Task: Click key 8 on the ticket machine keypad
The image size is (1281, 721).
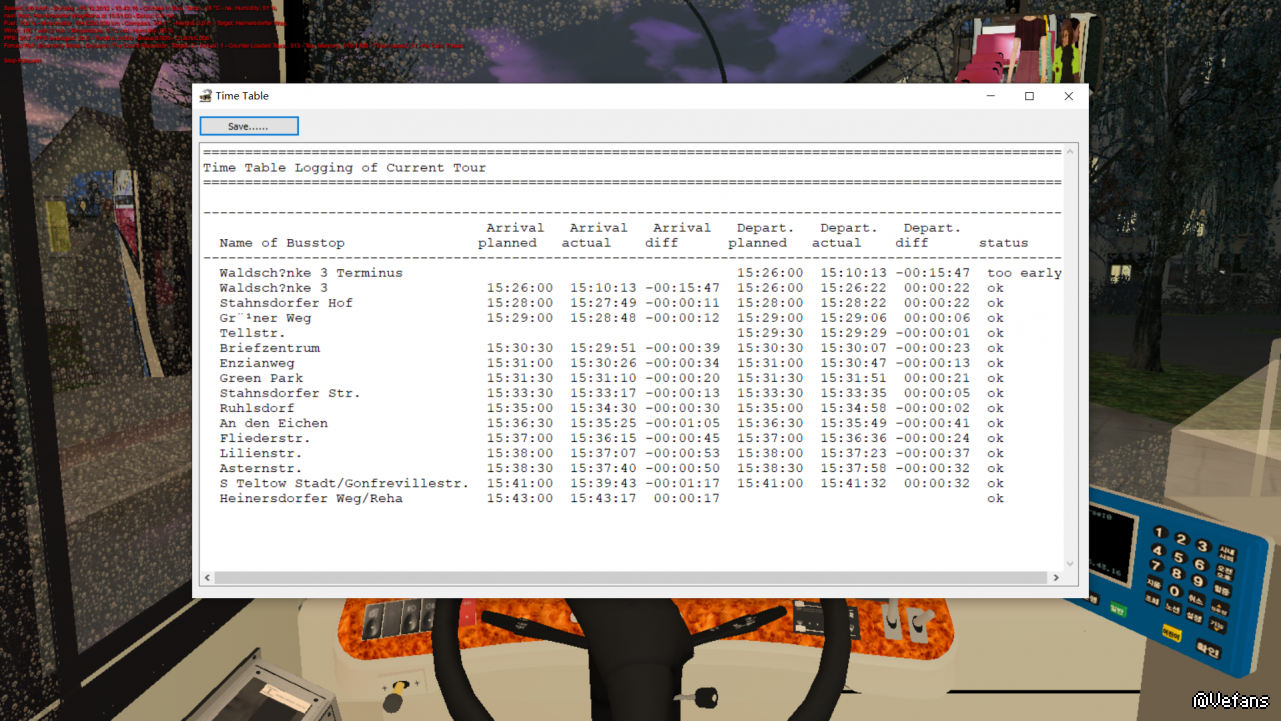Action: tap(1175, 575)
